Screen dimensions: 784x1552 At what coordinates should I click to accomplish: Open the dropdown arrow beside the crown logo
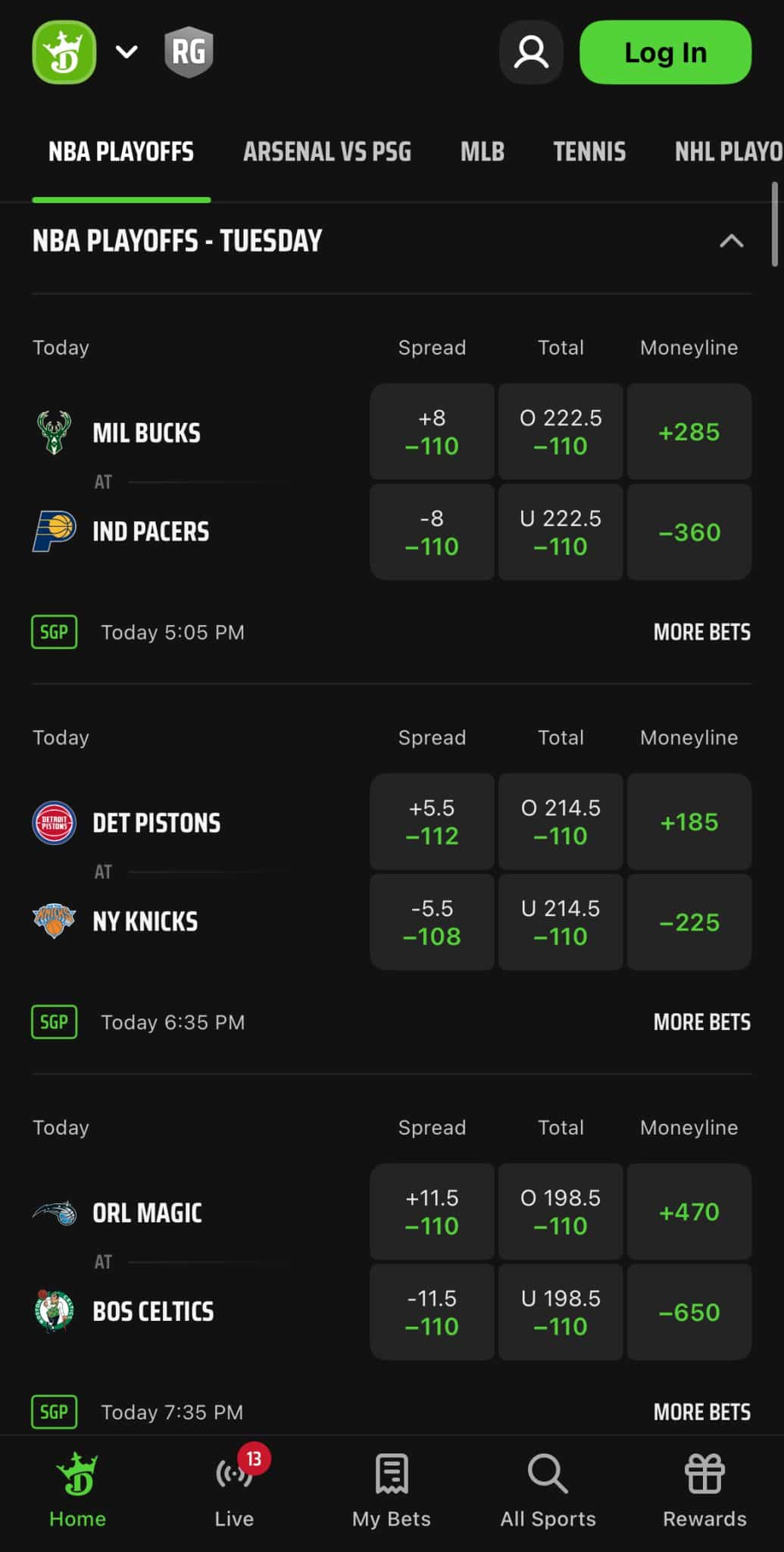[x=126, y=52]
